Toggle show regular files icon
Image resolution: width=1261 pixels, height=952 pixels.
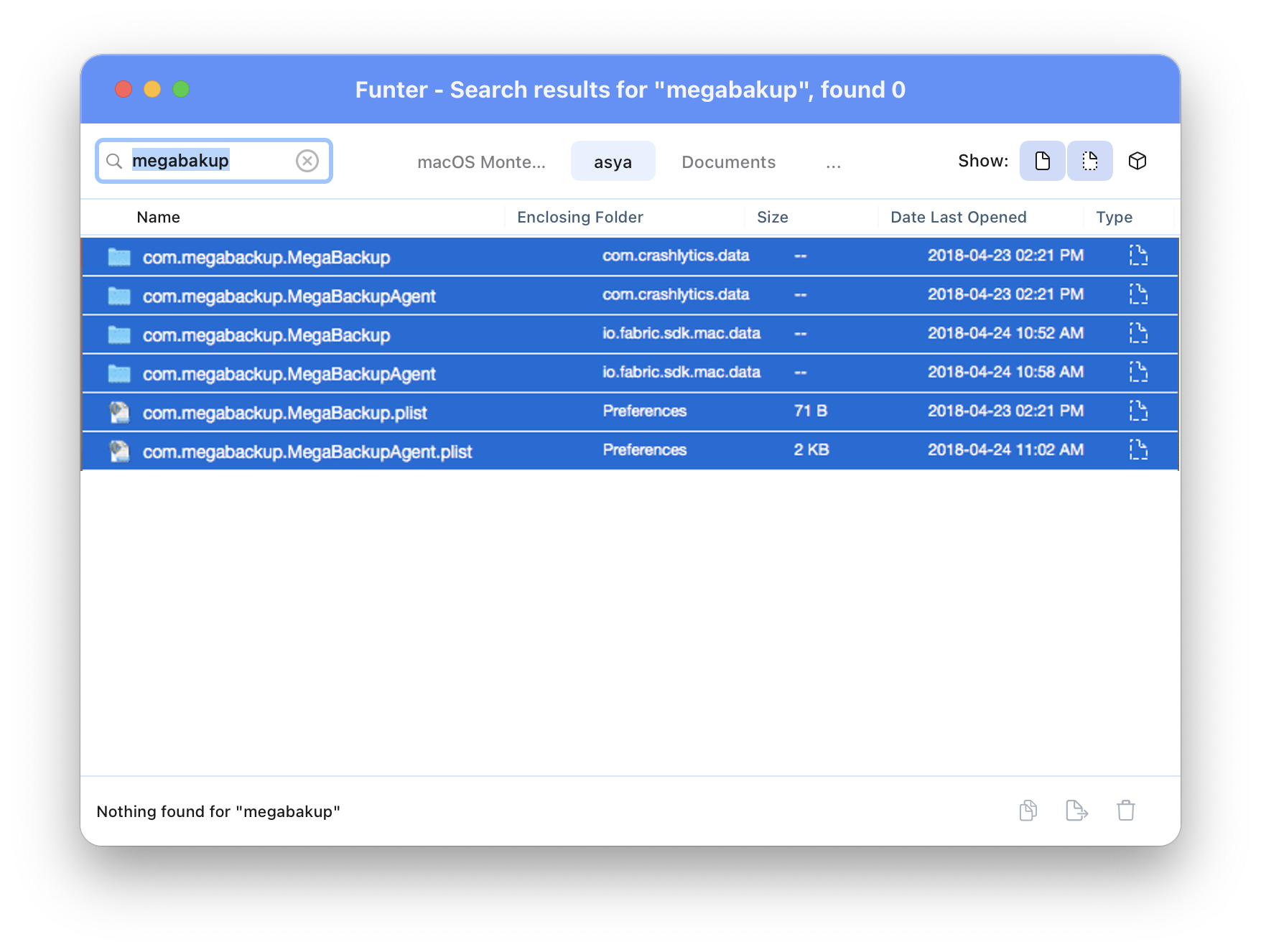(1042, 161)
